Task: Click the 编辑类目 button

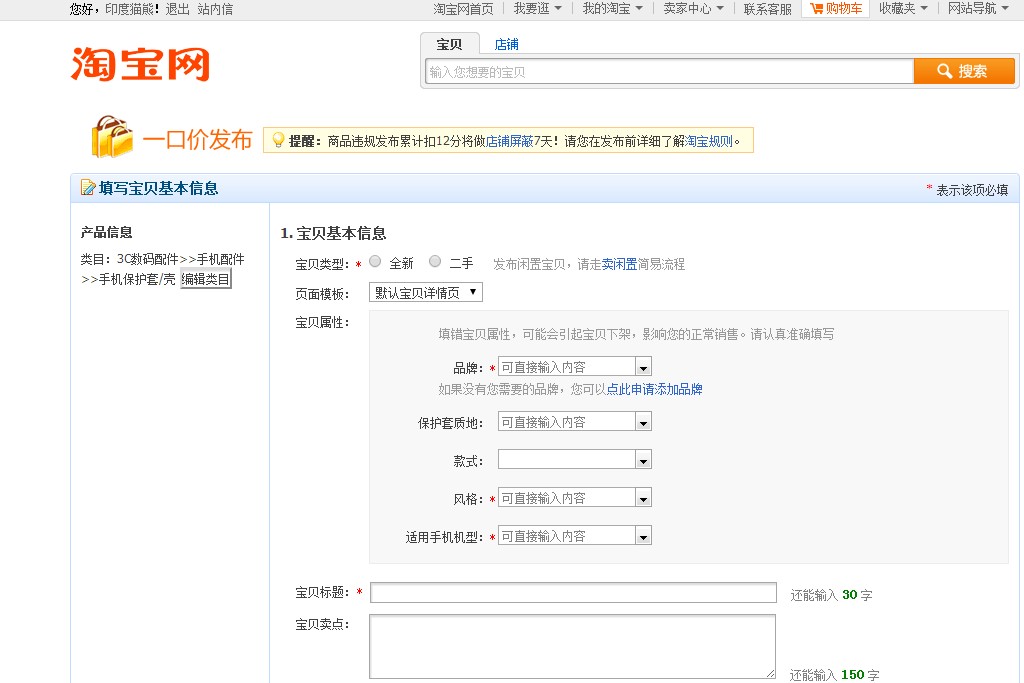Action: (206, 279)
